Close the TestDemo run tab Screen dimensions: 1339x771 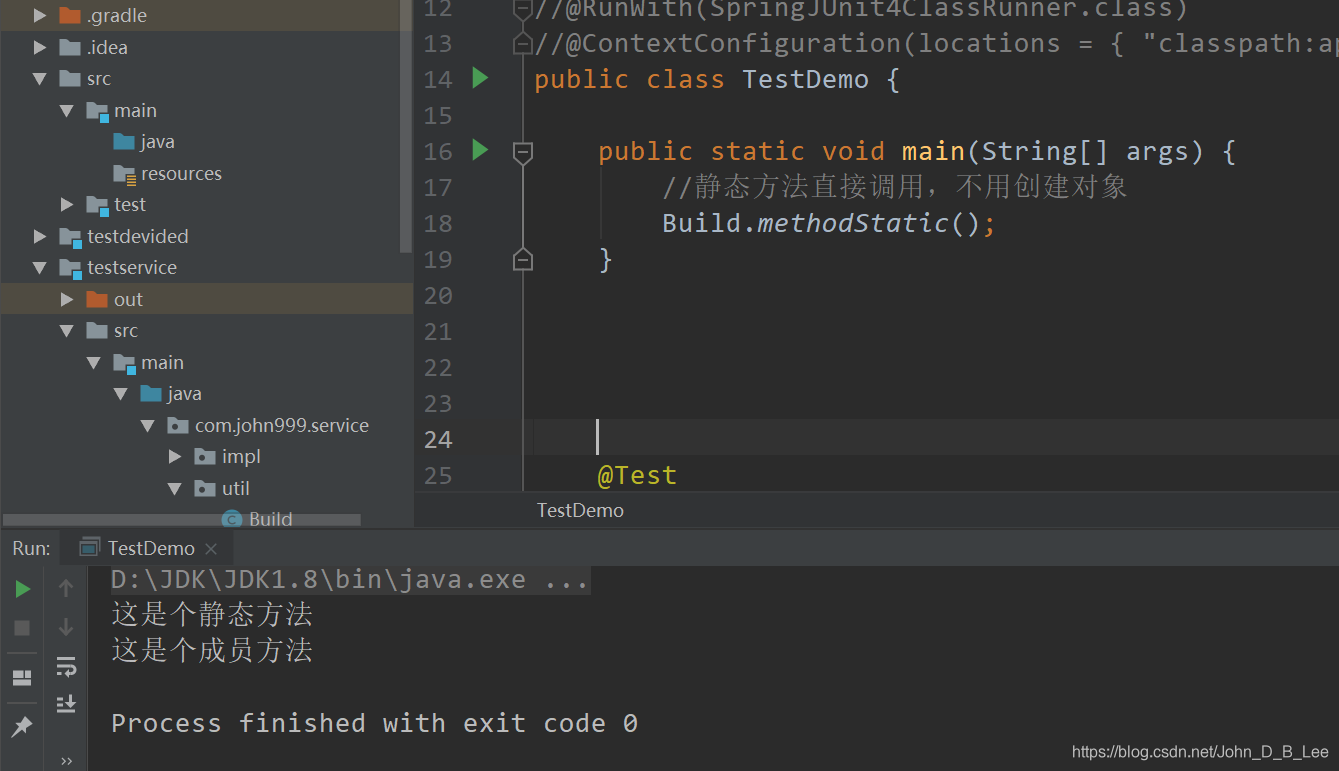tap(211, 549)
